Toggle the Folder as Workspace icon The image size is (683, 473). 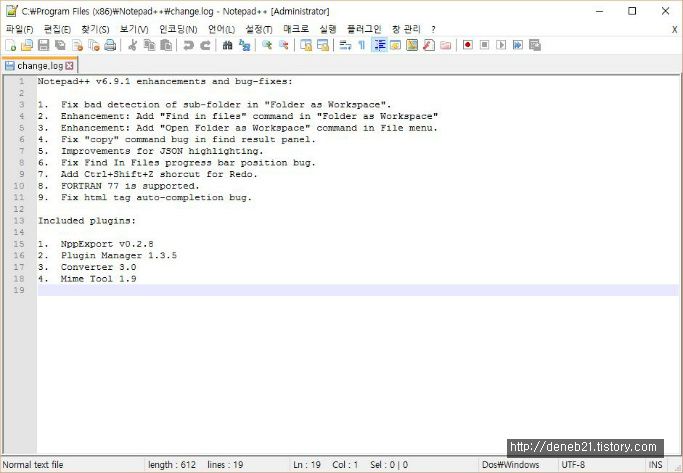pyautogui.click(x=445, y=45)
